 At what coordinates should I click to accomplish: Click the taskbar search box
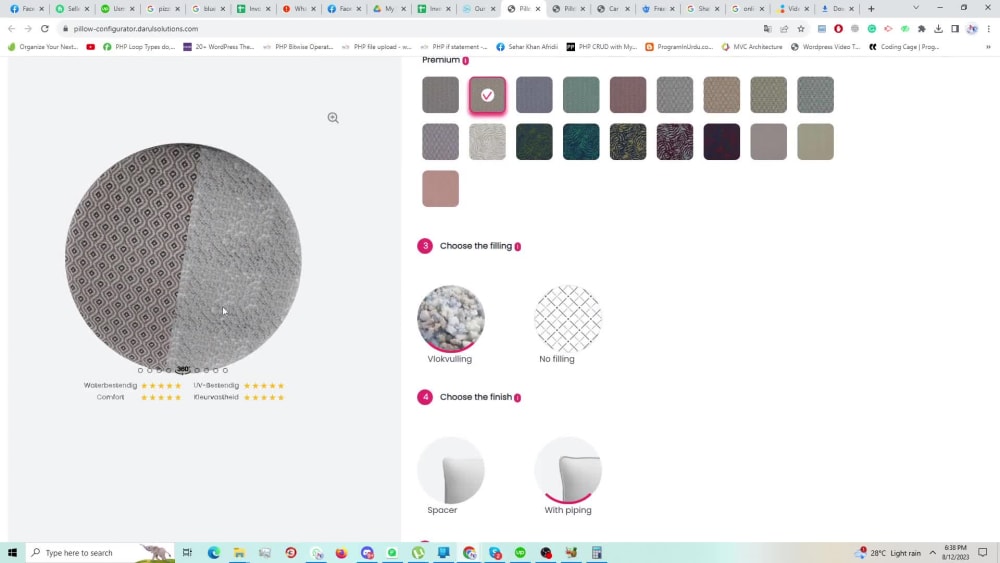point(101,553)
